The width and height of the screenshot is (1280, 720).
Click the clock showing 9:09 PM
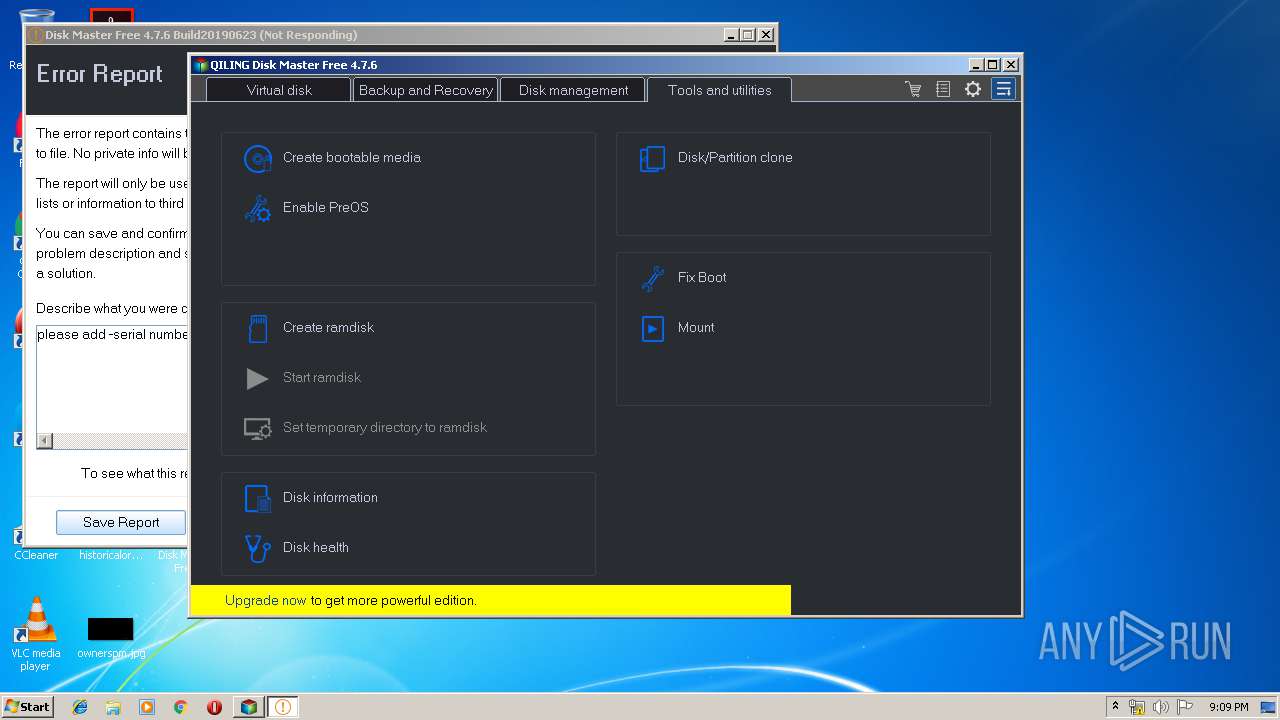[x=1228, y=707]
